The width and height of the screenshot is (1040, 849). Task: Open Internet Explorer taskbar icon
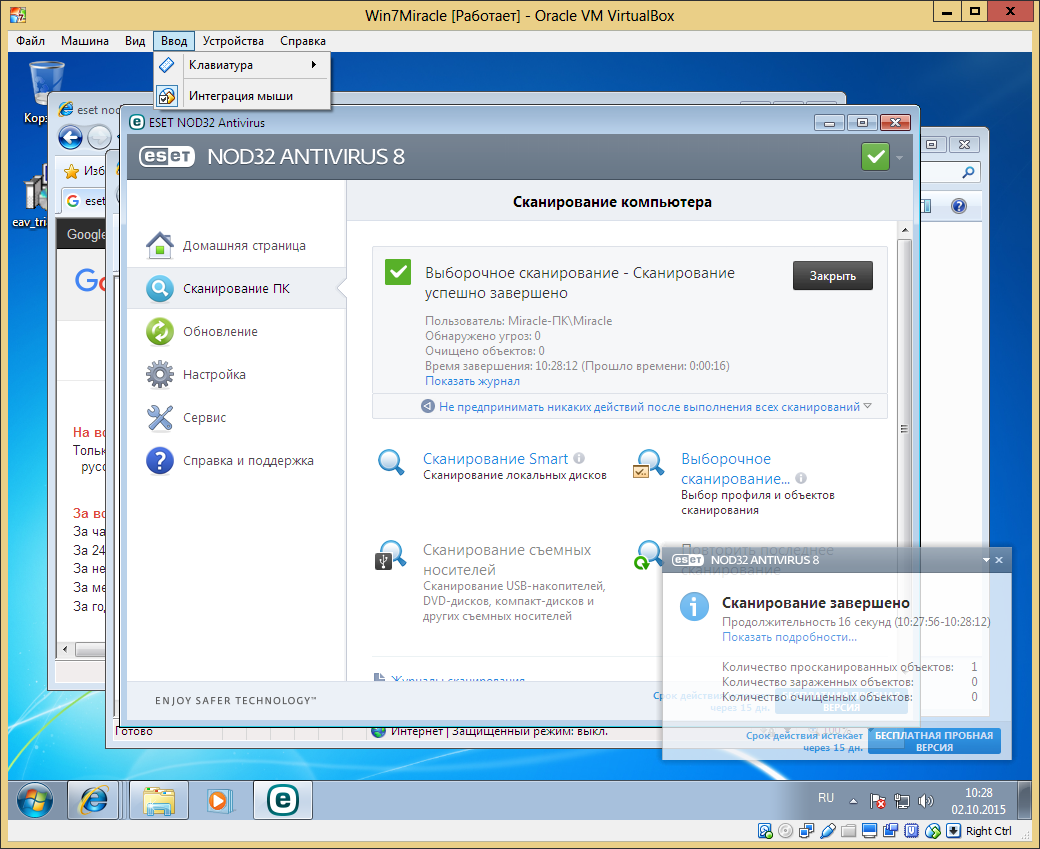pos(93,800)
